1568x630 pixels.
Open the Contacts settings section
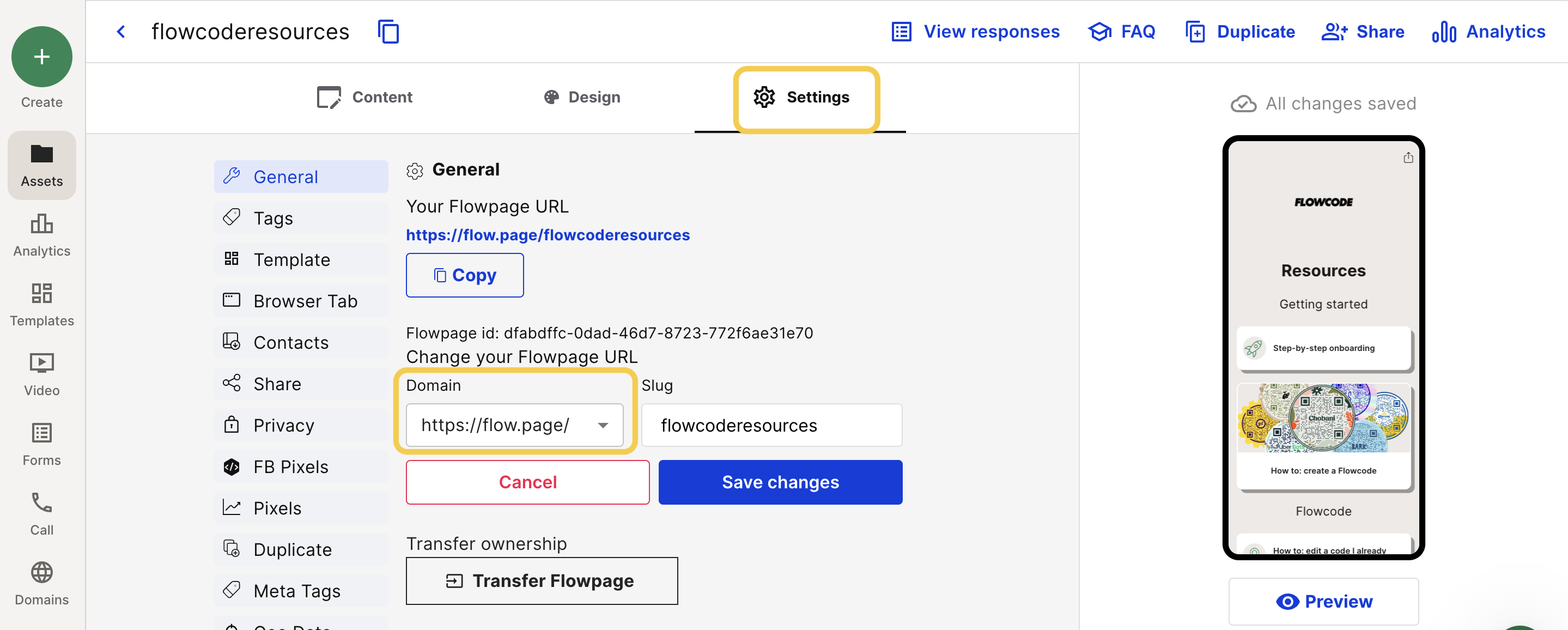click(x=301, y=342)
